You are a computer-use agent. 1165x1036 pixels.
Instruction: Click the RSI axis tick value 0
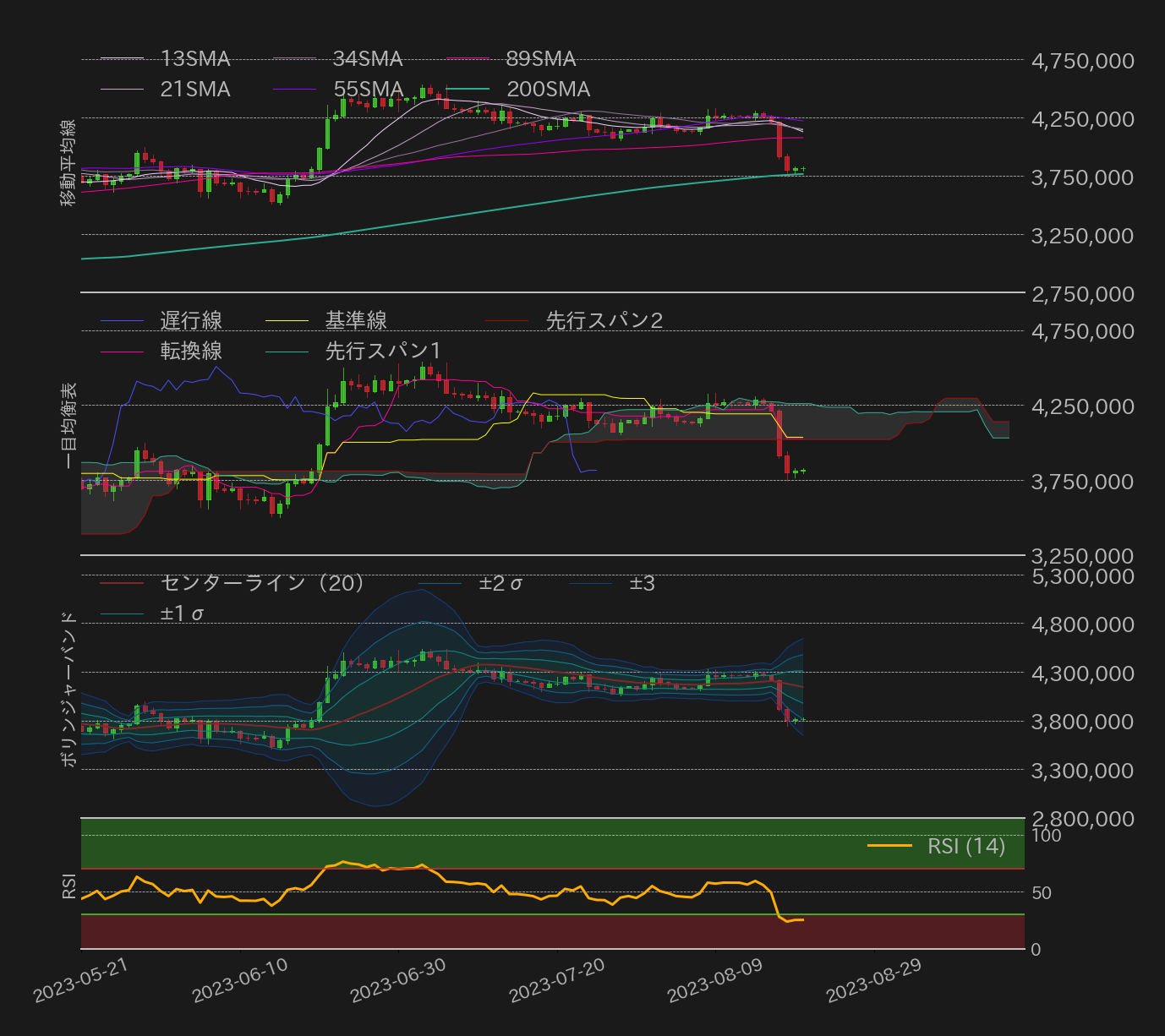click(1036, 950)
